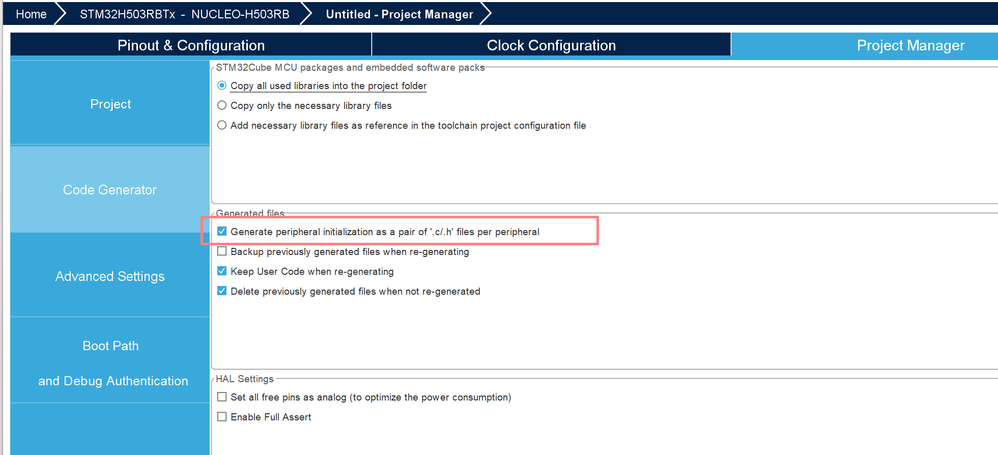Select the Code Generator sidebar section

pyautogui.click(x=110, y=190)
